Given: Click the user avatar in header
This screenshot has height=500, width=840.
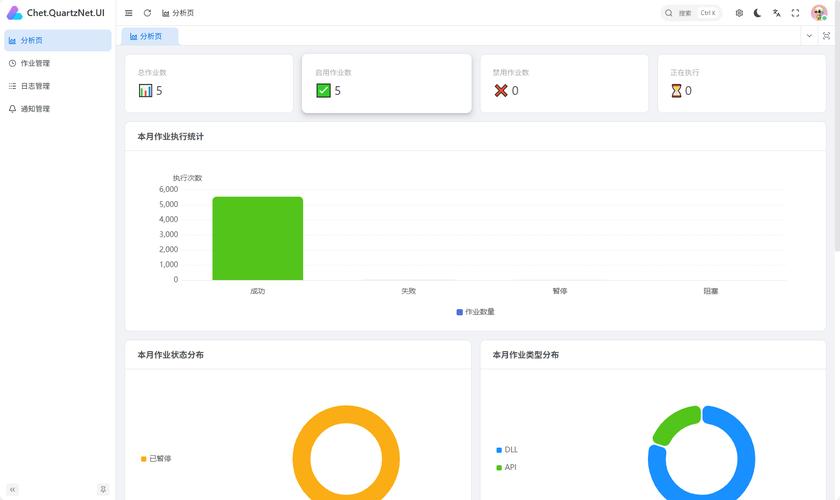Looking at the screenshot, I should [819, 13].
